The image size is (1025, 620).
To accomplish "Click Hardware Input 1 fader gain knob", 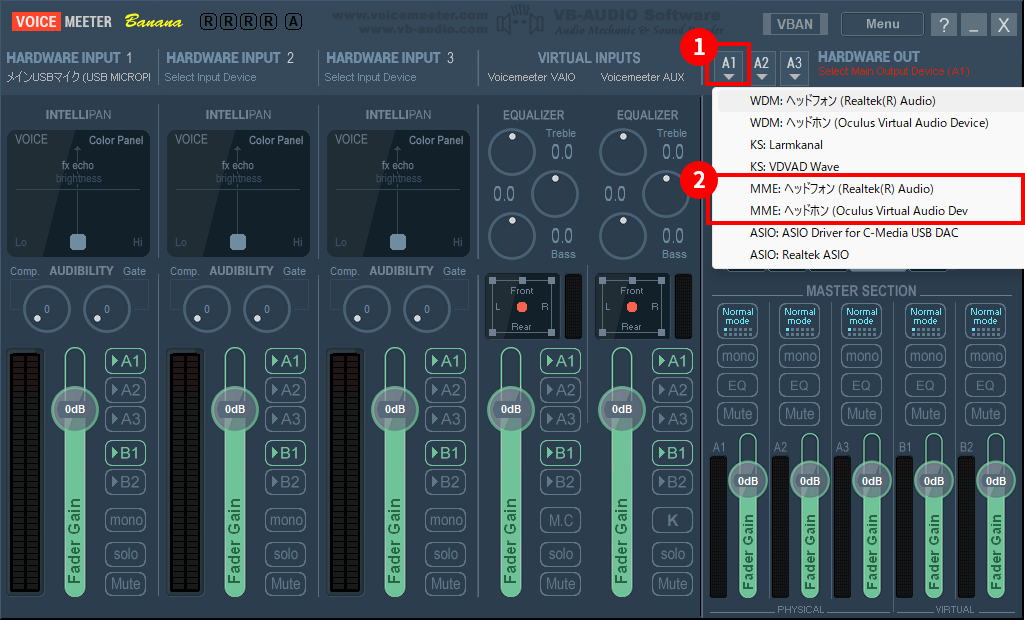I will coord(75,409).
